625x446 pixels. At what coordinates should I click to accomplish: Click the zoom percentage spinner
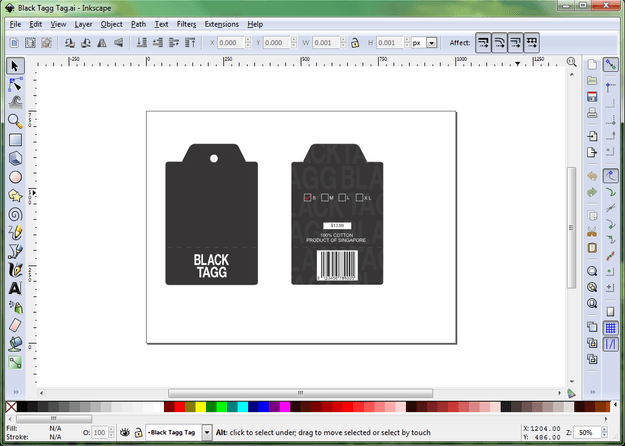[605, 432]
